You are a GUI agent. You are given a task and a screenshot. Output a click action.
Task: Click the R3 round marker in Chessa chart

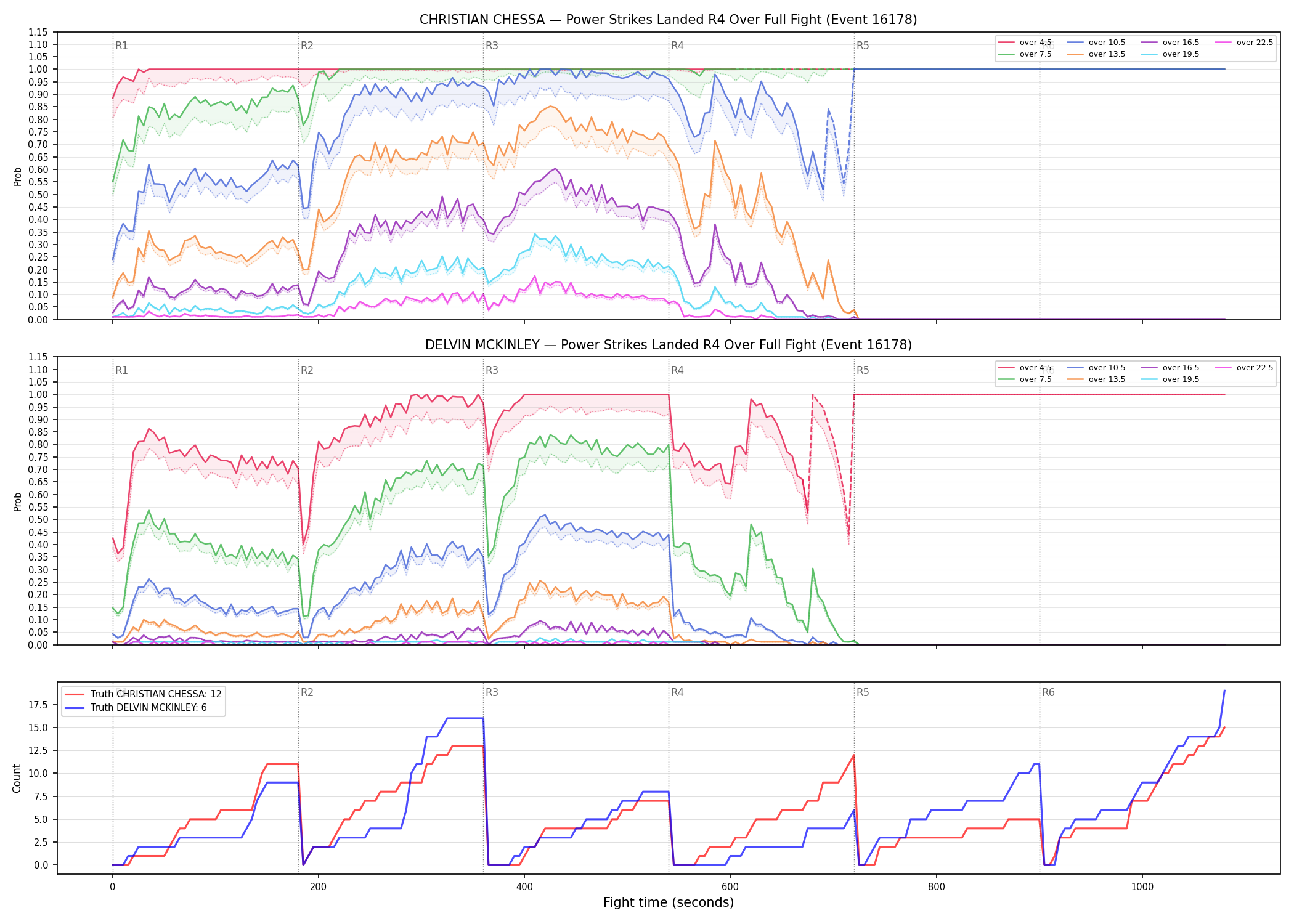[x=492, y=46]
